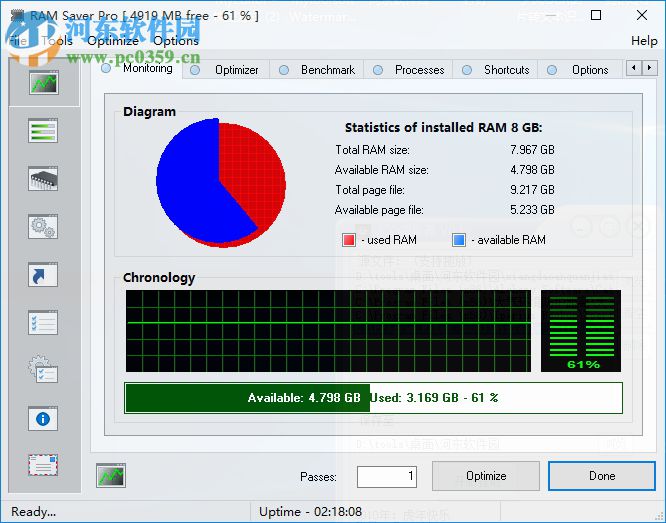Viewport: 666px width, 523px height.
Task: Switch to the Optimizer tab
Action: coord(226,70)
